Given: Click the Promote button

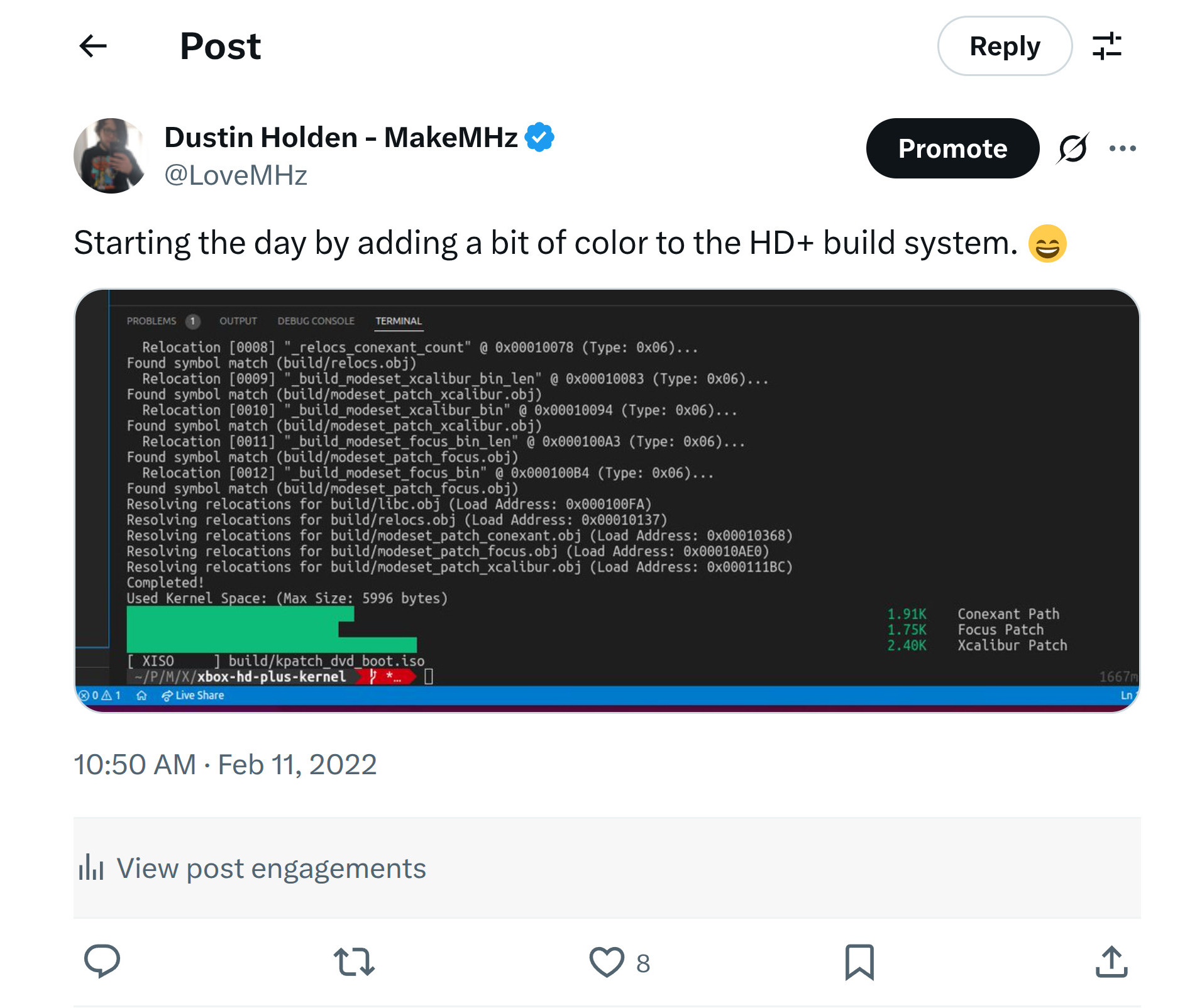Looking at the screenshot, I should pos(952,148).
